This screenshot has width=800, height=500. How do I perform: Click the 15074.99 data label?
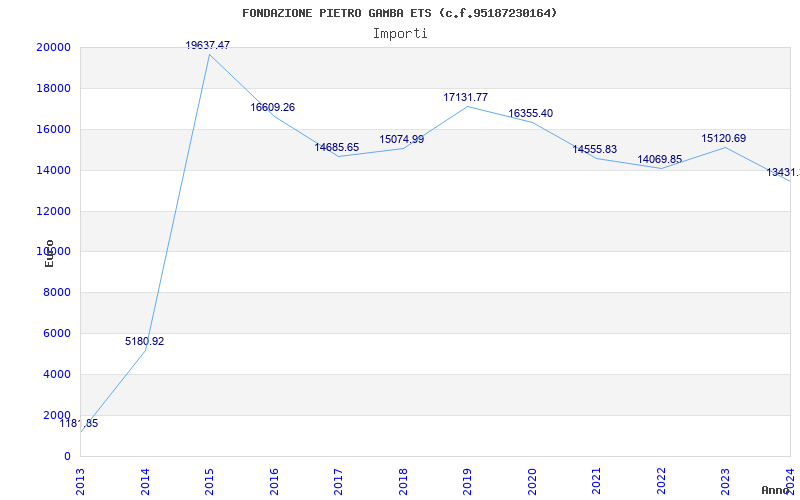click(x=402, y=139)
